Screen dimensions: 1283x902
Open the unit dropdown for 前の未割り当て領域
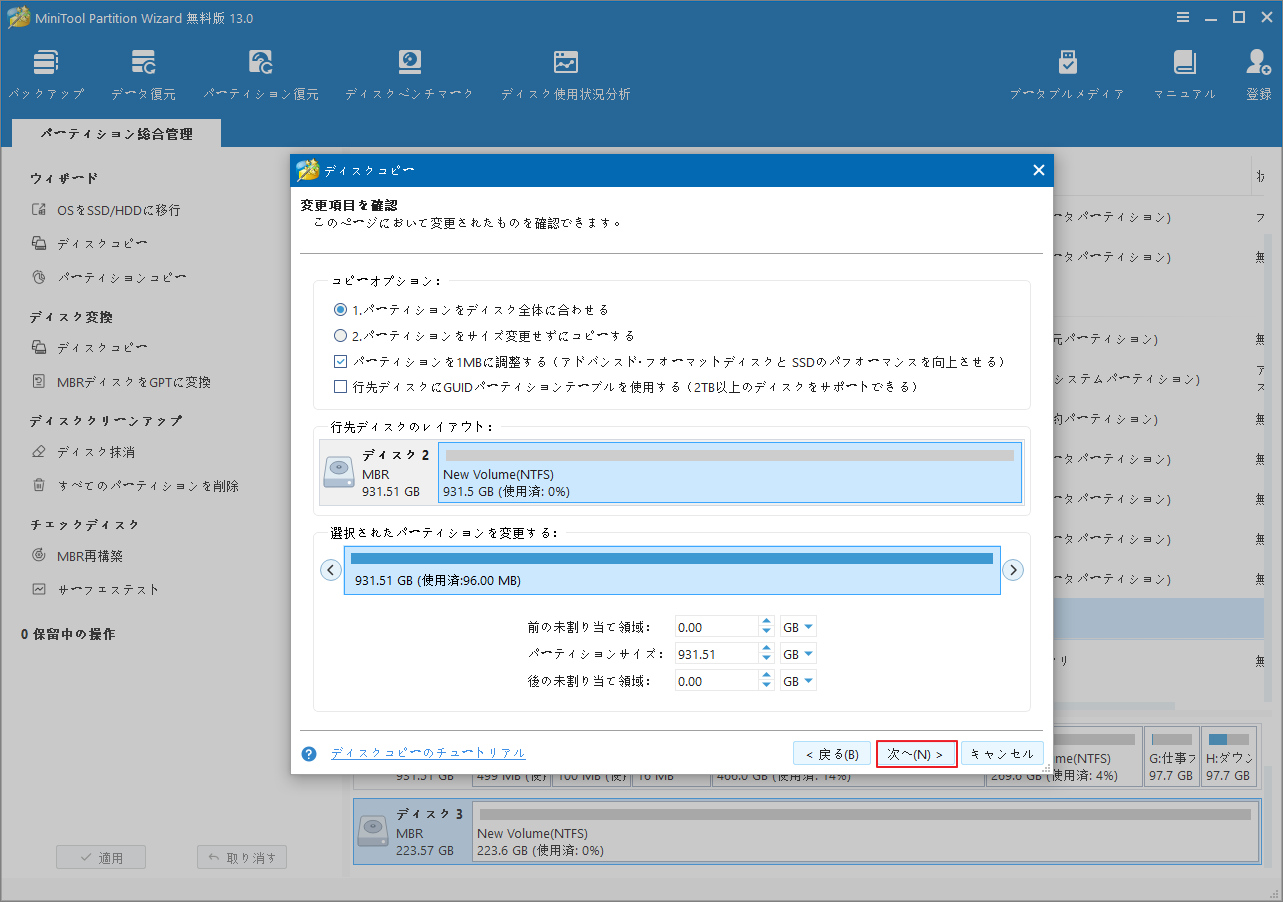[797, 626]
